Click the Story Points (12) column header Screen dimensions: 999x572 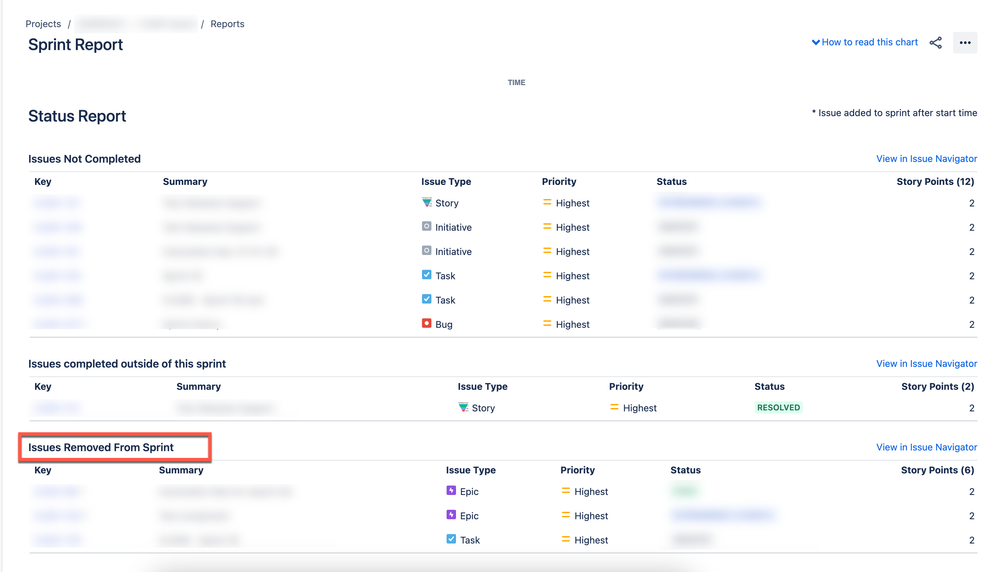pos(935,182)
